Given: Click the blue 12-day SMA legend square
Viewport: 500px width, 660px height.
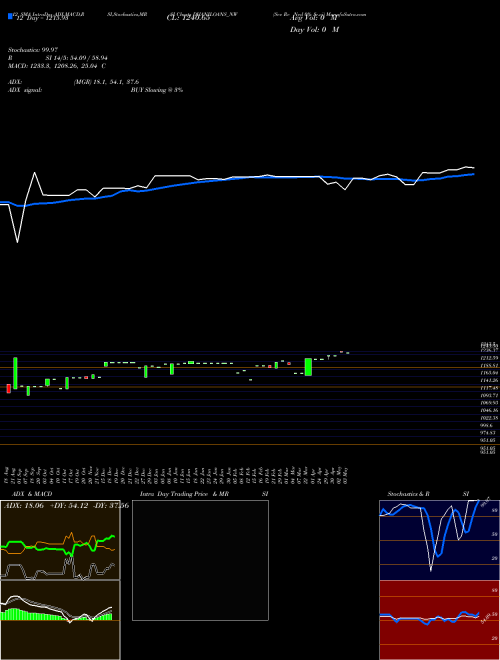Looking at the screenshot, I should [x=10, y=17].
